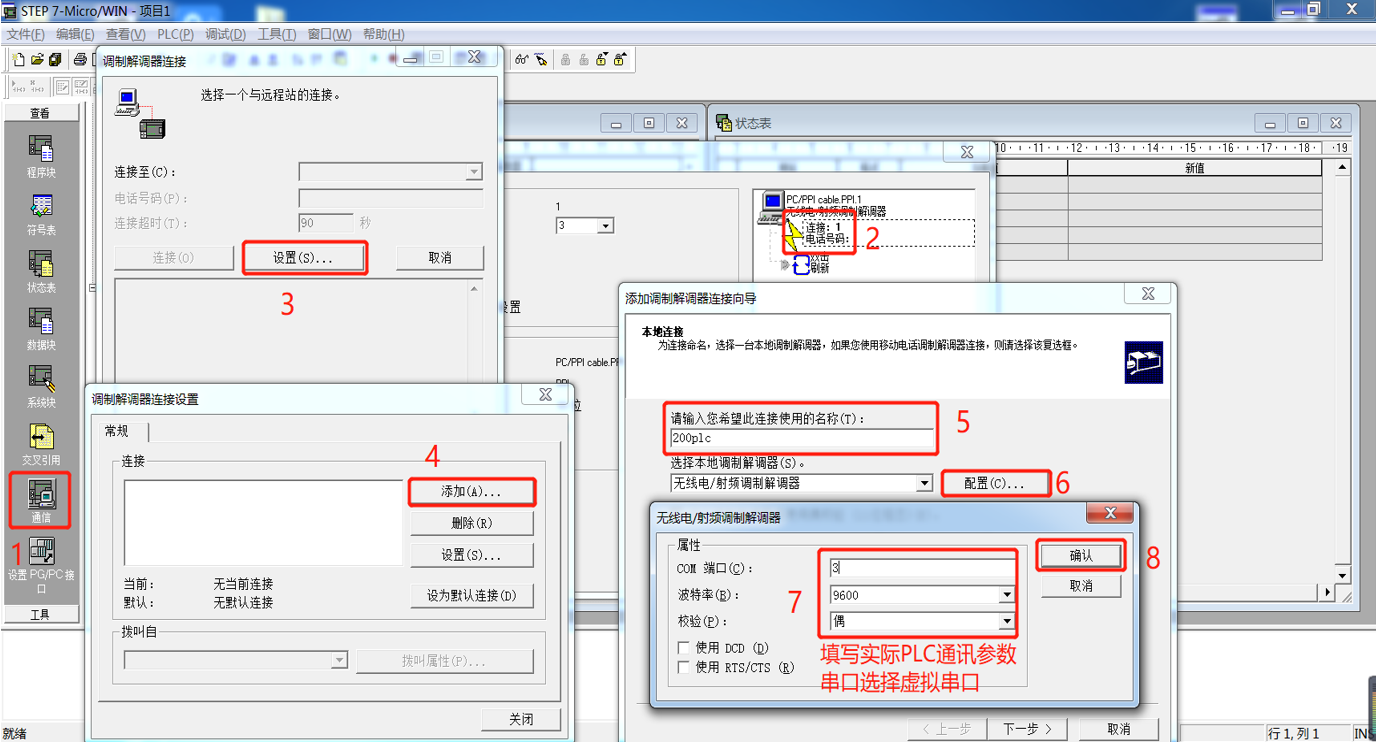Open the 编辑(E) menu
Screen dimensions: 1376x745
click(75, 34)
